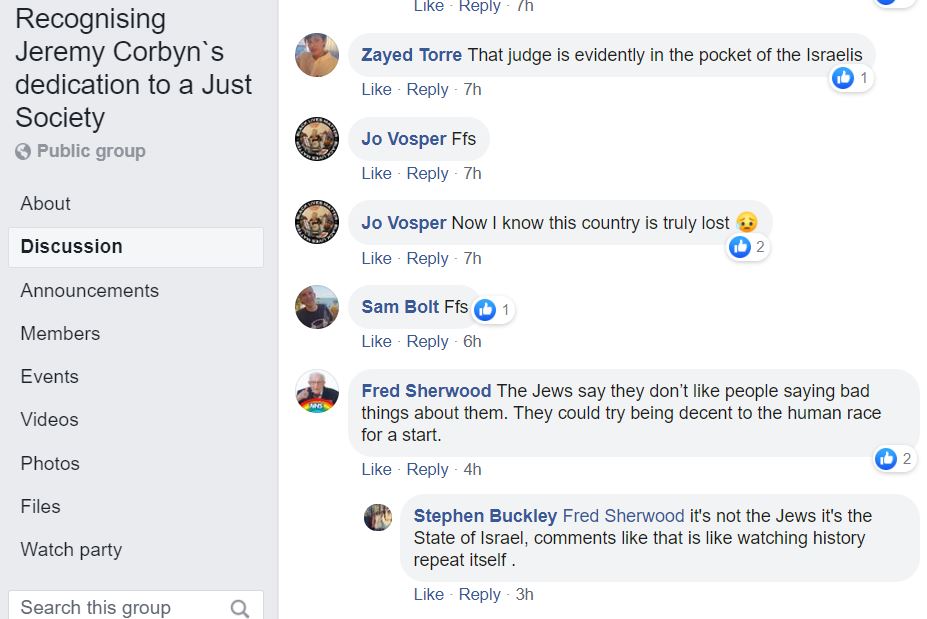Click Fred Sherwood's avatar image
This screenshot has height=619, width=927.
317,391
